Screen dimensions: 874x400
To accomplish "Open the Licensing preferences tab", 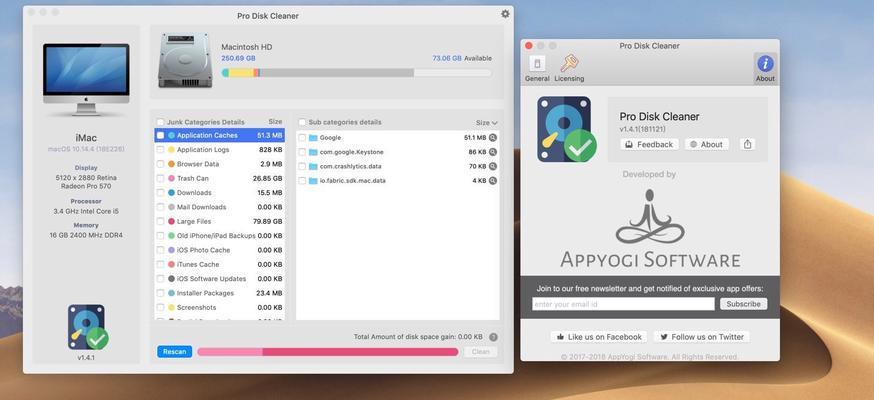I will pyautogui.click(x=569, y=69).
